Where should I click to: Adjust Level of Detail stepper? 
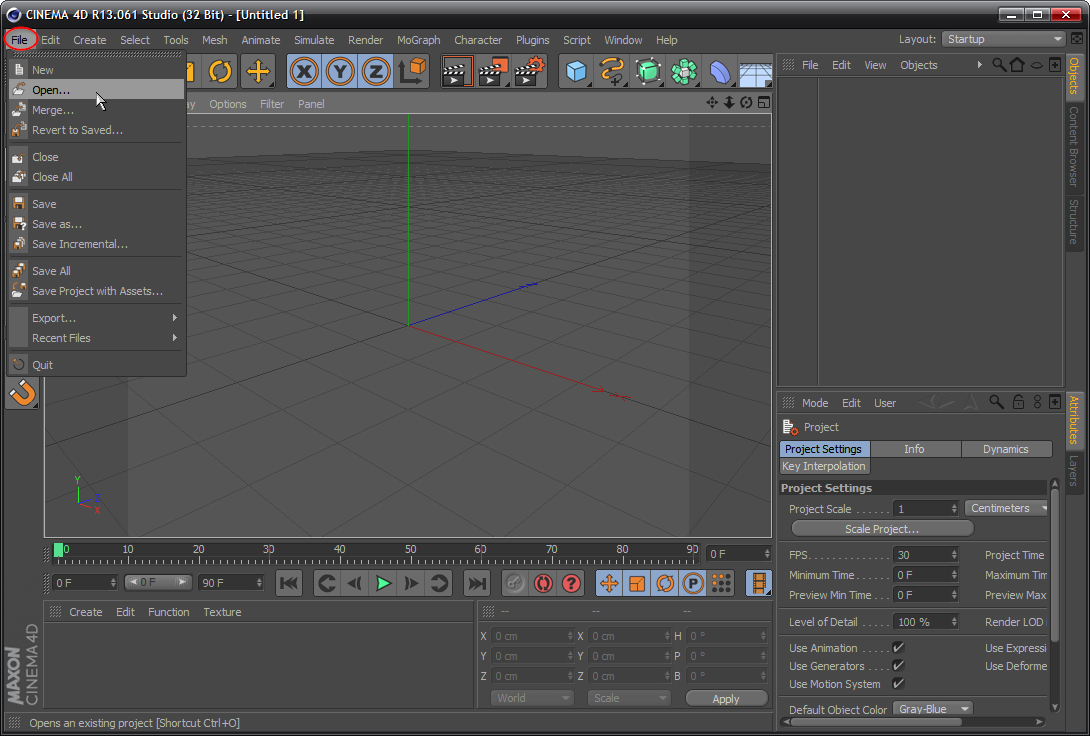tap(954, 622)
